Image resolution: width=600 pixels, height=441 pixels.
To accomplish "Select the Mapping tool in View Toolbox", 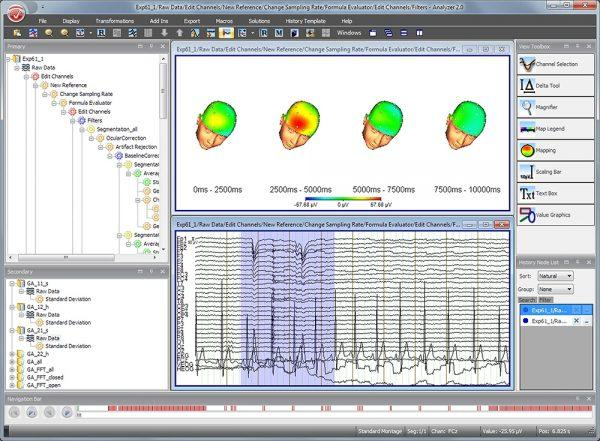I will coord(555,150).
